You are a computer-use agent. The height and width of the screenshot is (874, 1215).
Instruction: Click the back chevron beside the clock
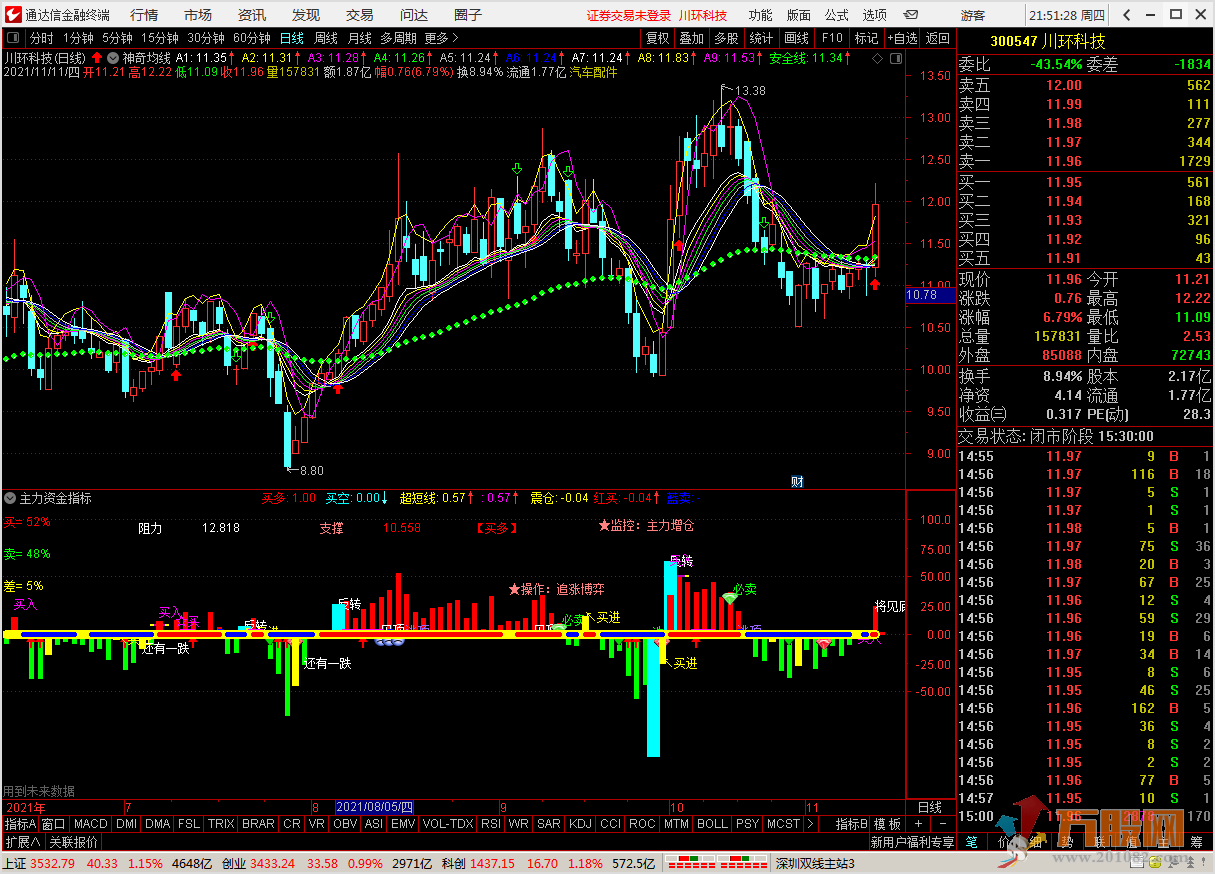(1128, 15)
